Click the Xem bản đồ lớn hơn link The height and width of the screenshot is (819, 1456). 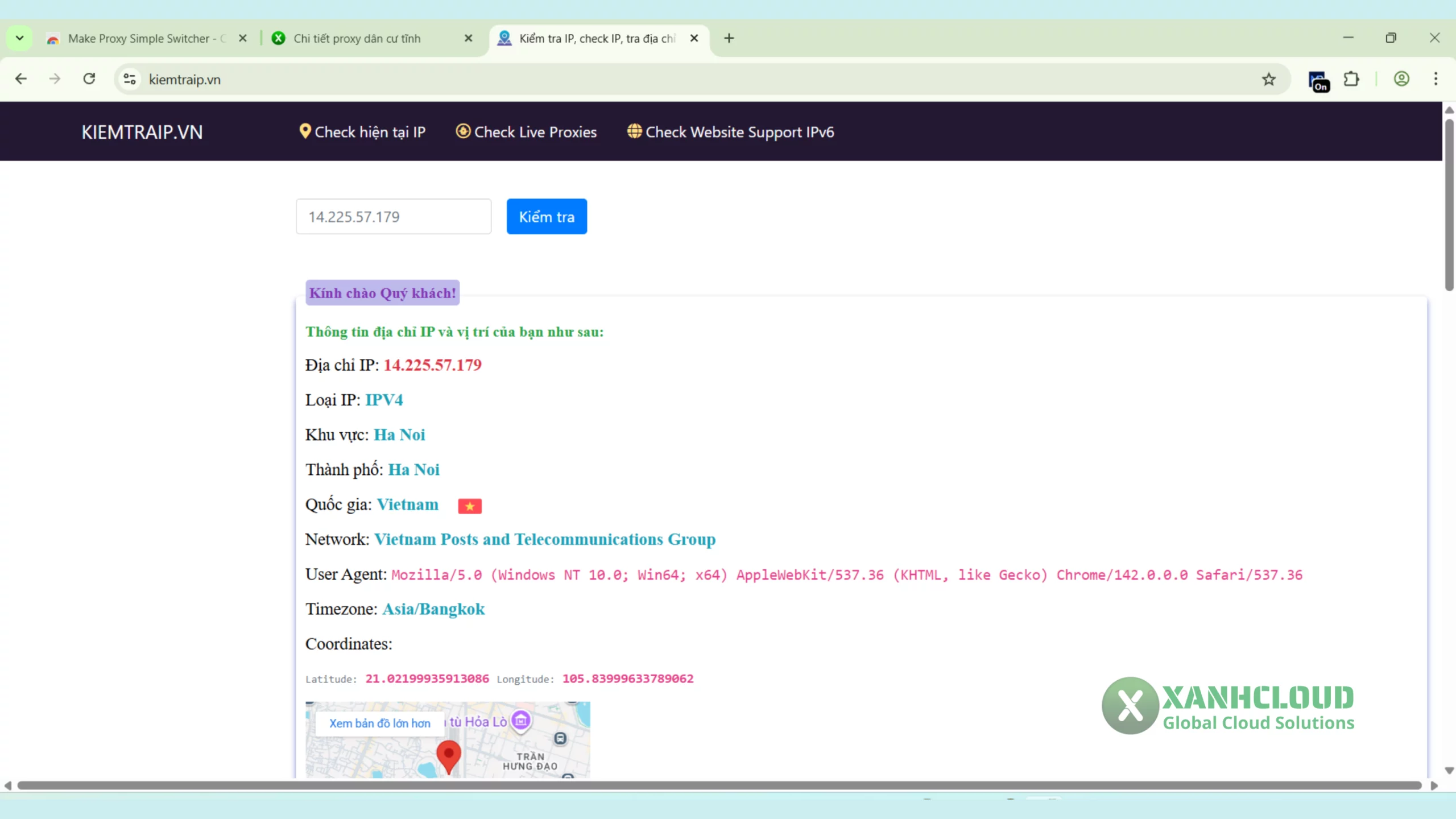(x=379, y=723)
